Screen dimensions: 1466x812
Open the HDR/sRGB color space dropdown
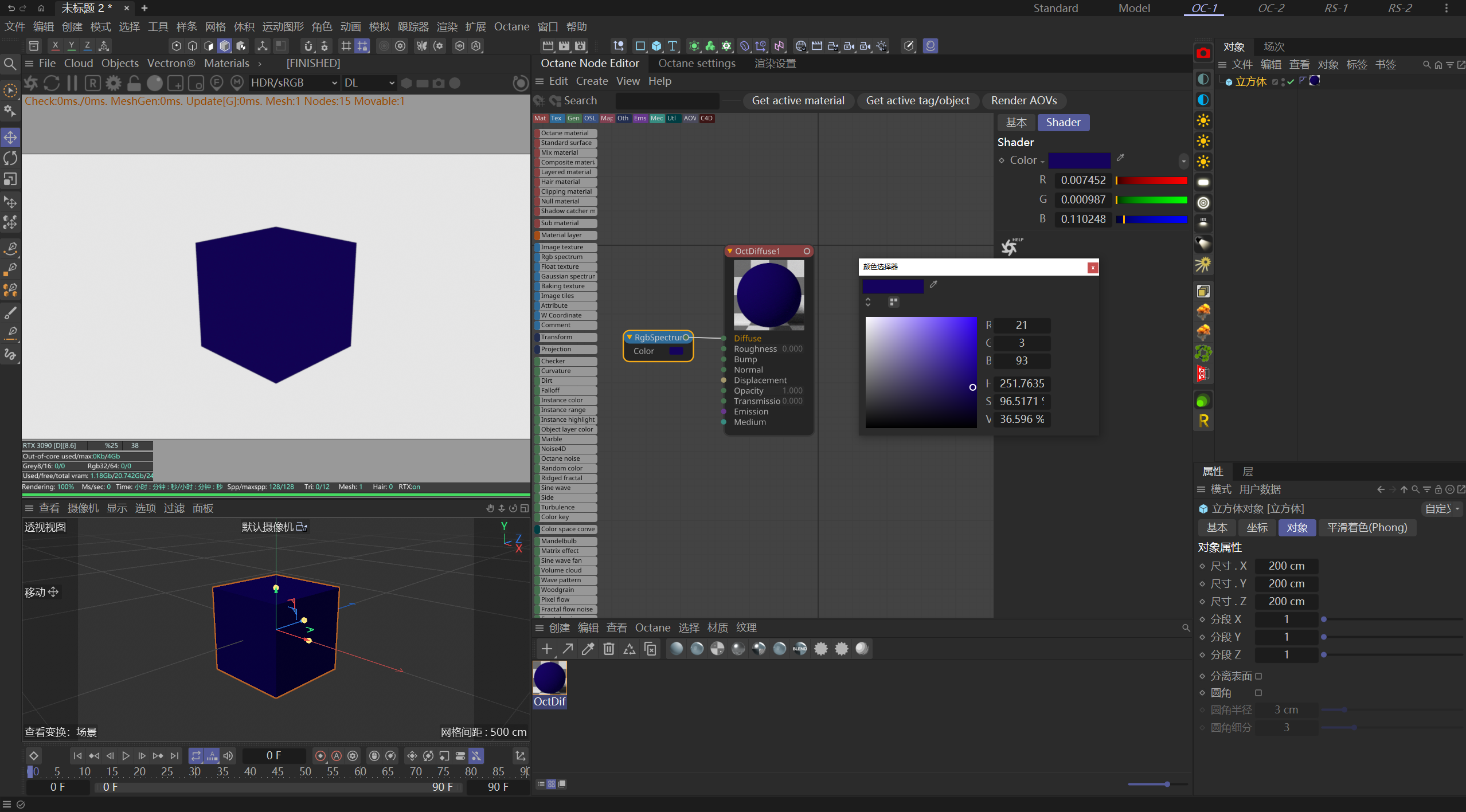click(x=294, y=83)
